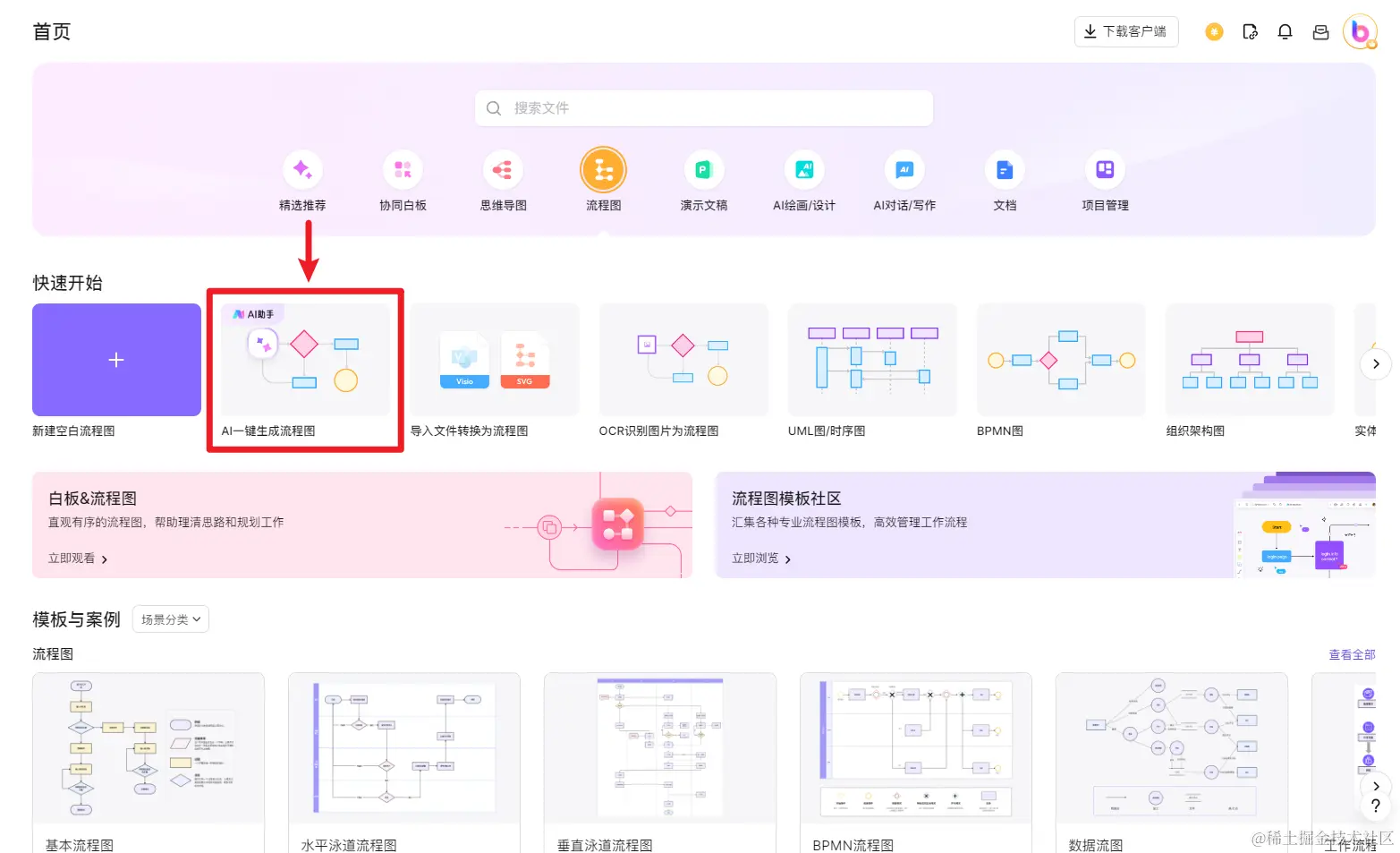
Task: Open the 演示文稿 presentation icon
Action: (703, 169)
